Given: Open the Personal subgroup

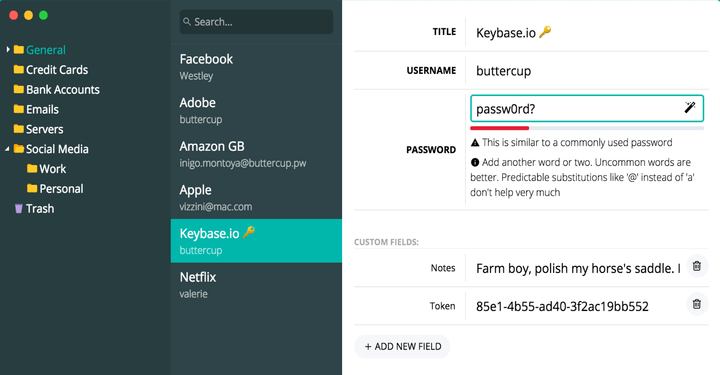Looking at the screenshot, I should pos(62,189).
